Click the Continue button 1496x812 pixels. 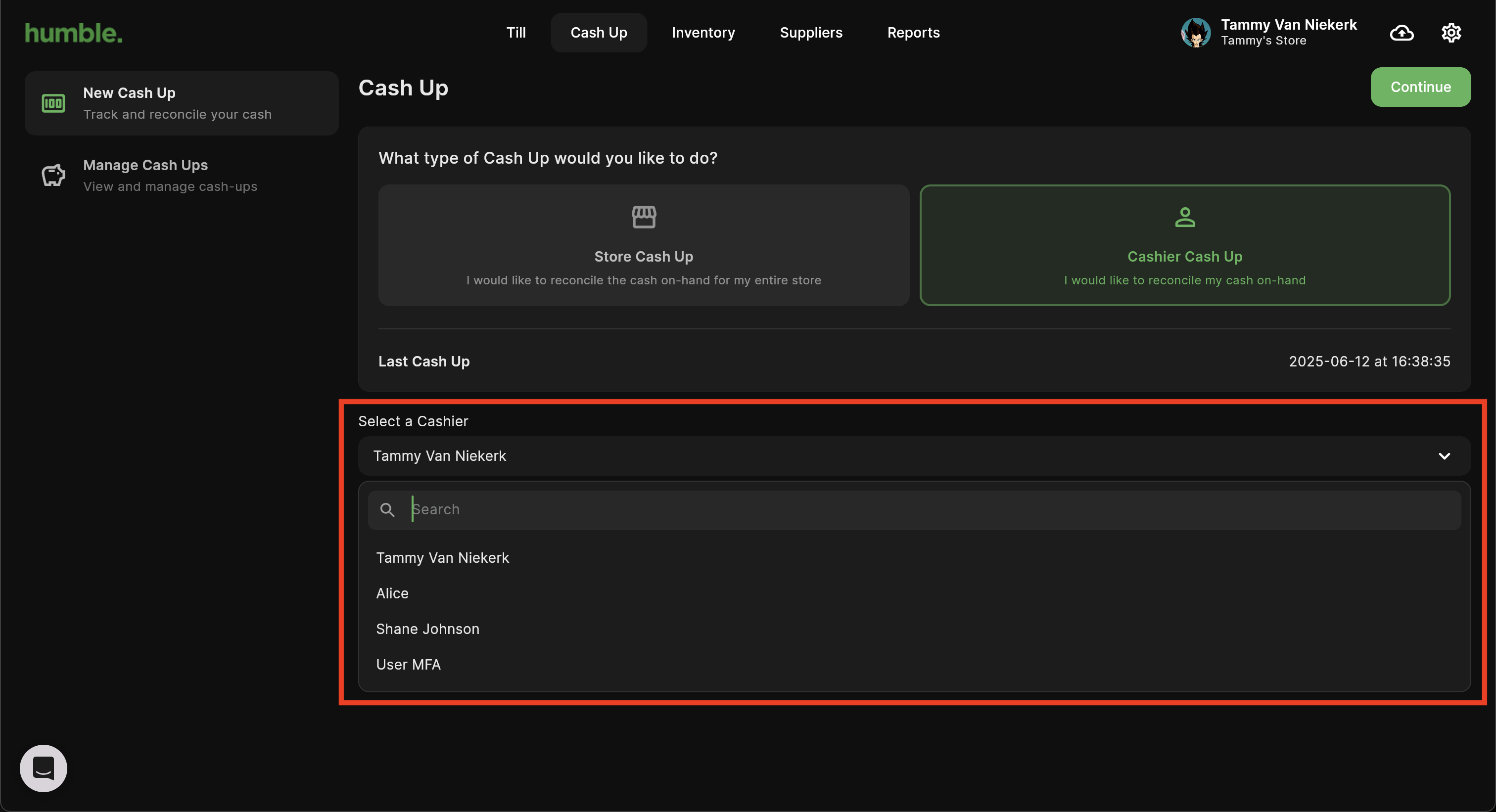click(x=1420, y=87)
